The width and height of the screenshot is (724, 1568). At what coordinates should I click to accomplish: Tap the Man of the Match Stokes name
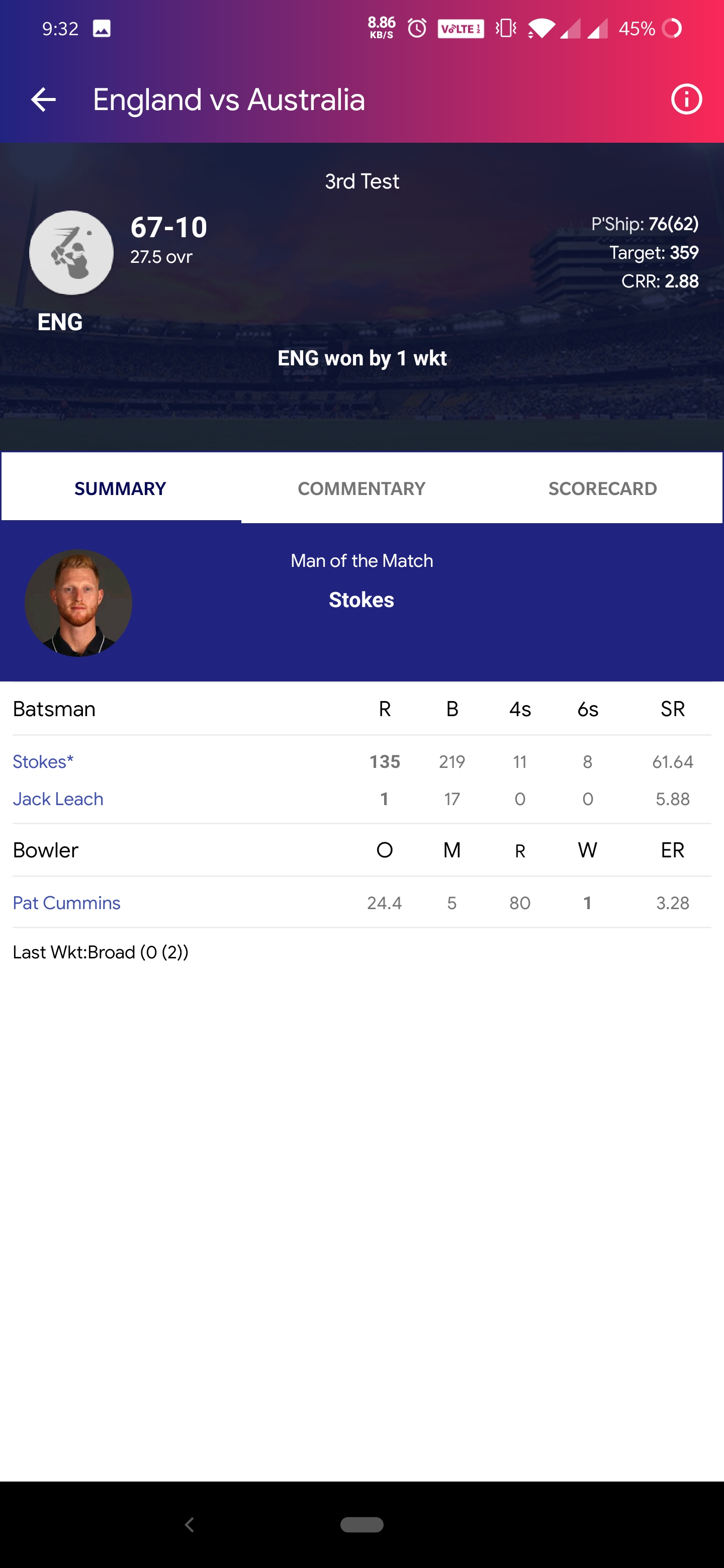click(361, 600)
